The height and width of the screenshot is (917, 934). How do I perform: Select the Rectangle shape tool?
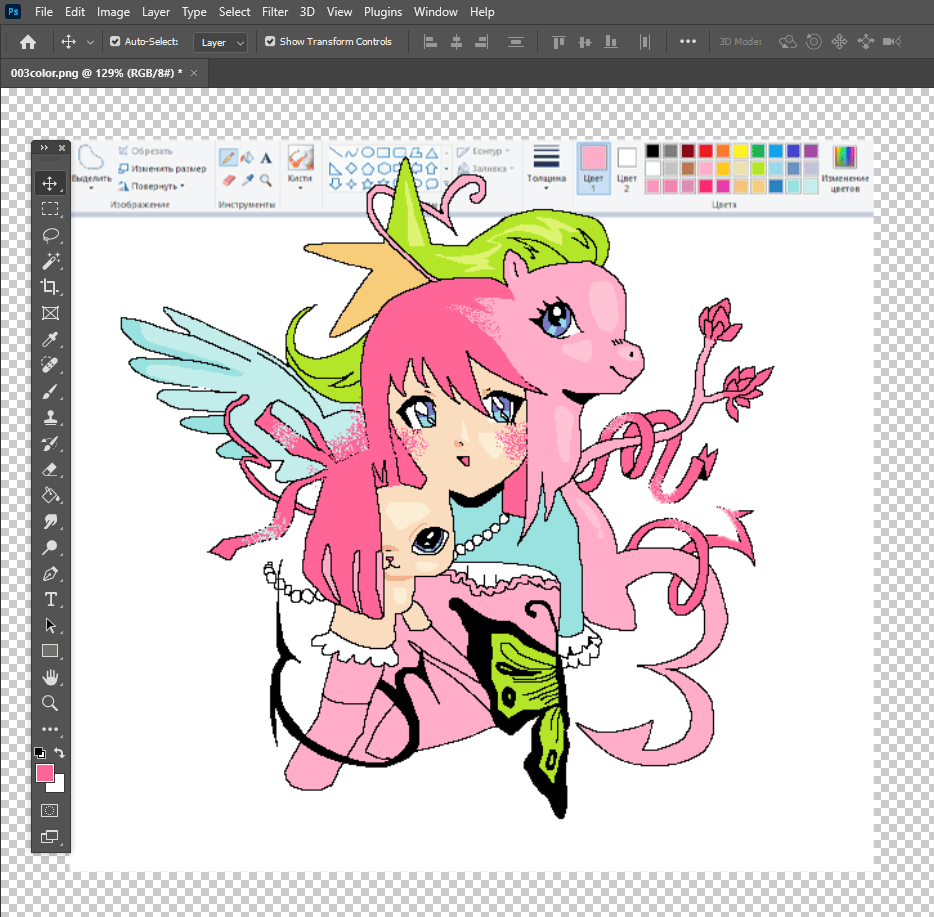coord(50,651)
